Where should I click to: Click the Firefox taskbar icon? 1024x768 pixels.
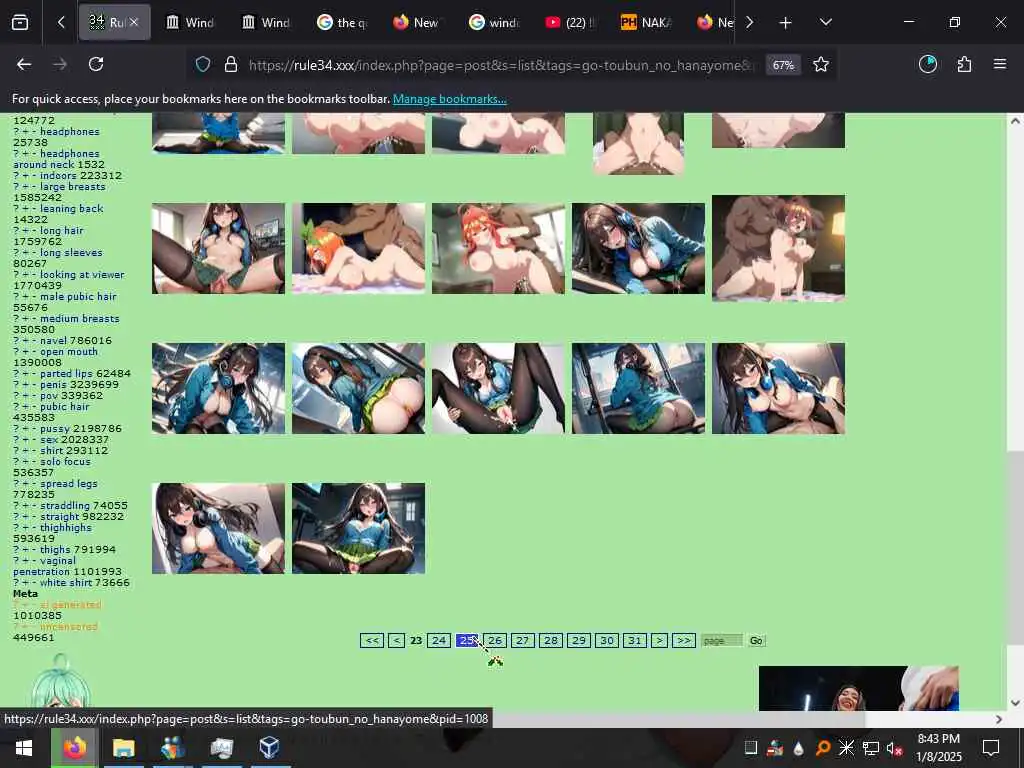coord(74,748)
